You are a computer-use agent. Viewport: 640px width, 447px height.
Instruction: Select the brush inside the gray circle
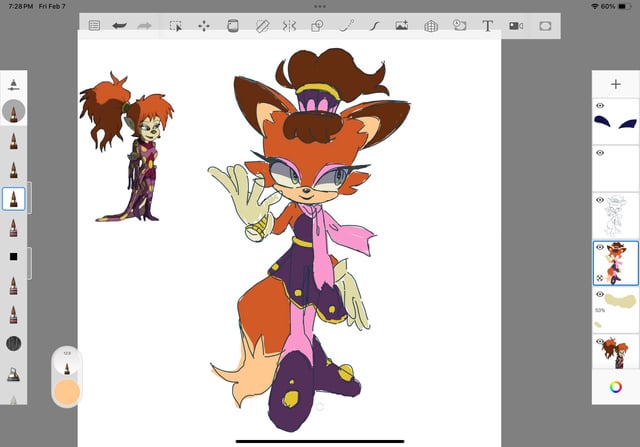(x=13, y=111)
